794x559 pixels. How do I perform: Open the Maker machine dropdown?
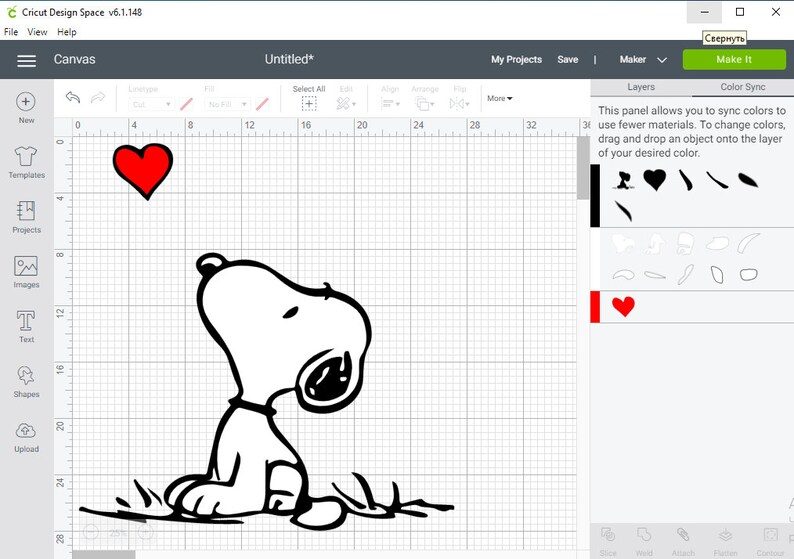[643, 60]
